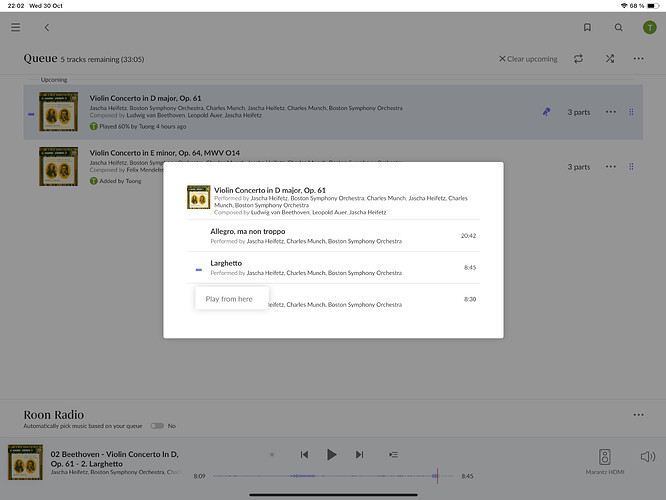Image resolution: width=666 pixels, height=500 pixels.
Task: Skip to previous track
Action: [x=304, y=455]
